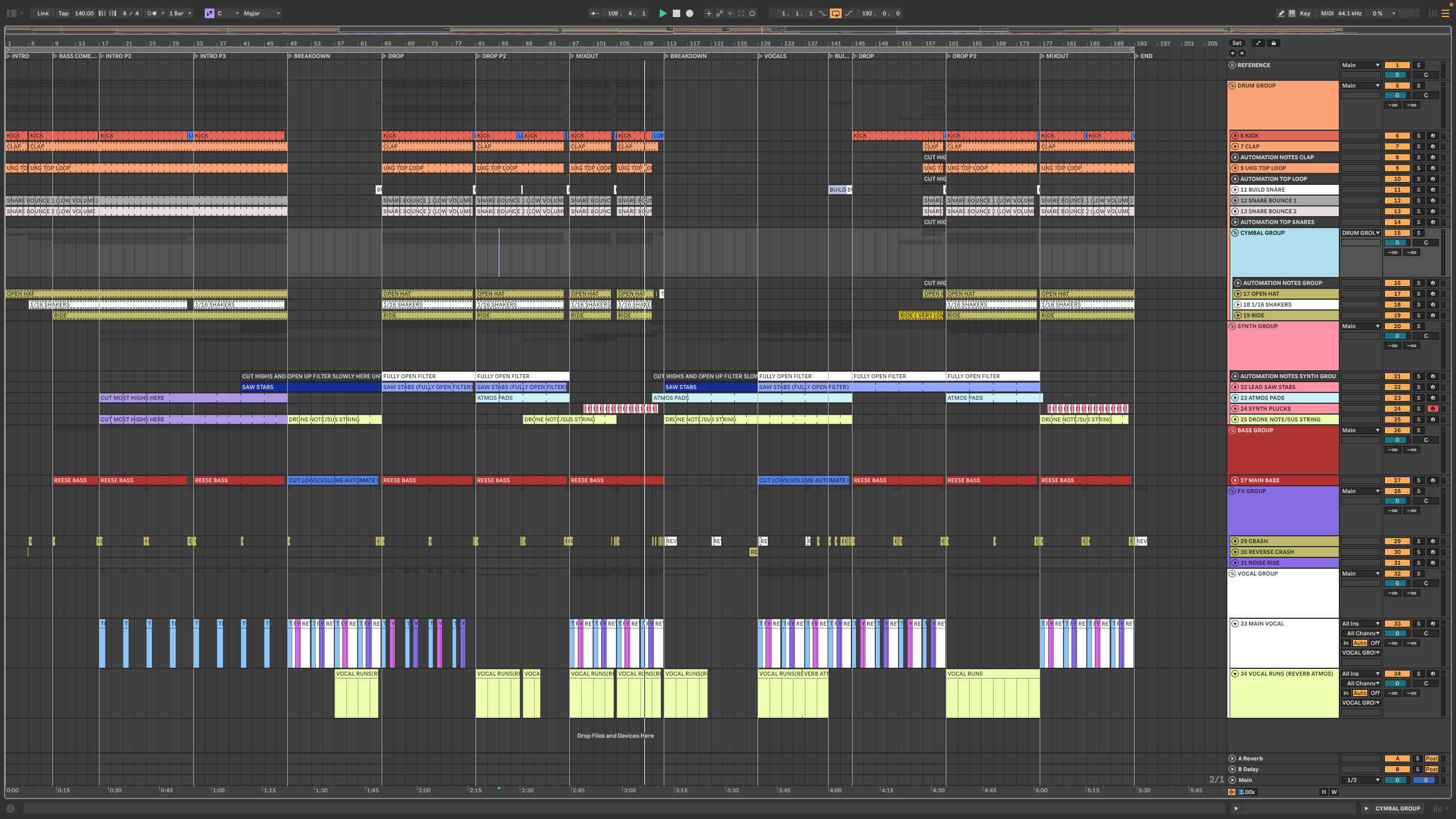Adjust the DRUM GROUP volume slider

[x=1397, y=96]
